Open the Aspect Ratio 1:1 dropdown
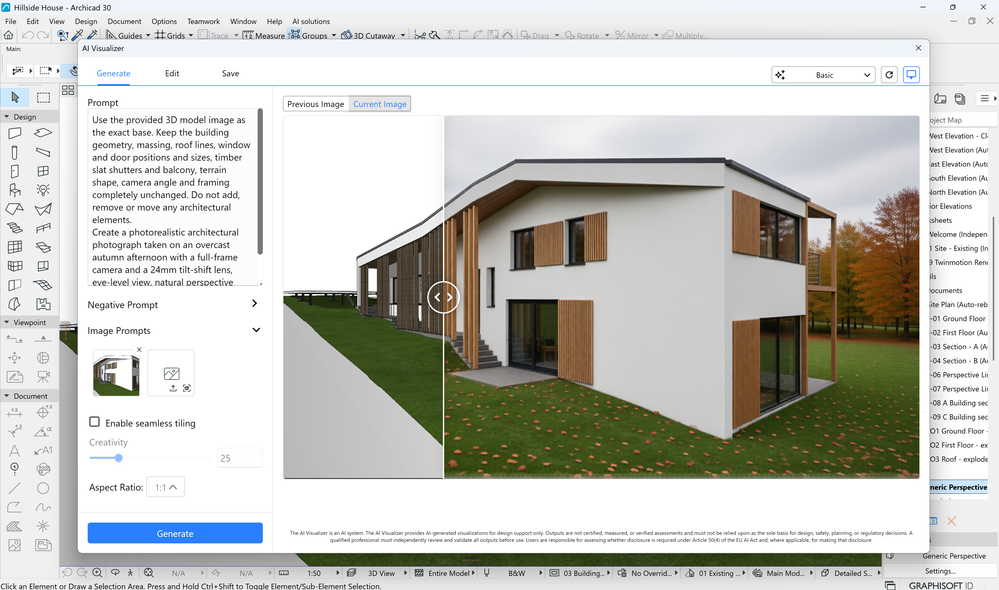 [x=166, y=487]
